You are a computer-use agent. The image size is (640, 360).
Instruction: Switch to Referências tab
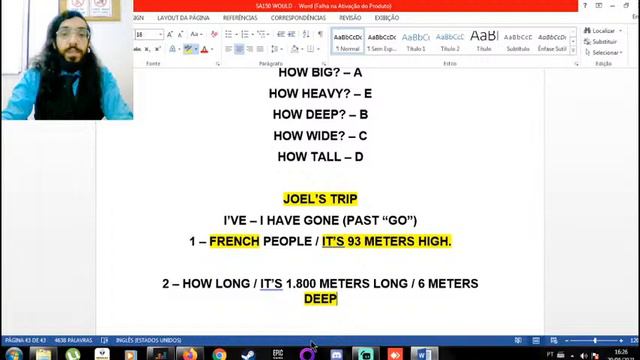(x=240, y=18)
